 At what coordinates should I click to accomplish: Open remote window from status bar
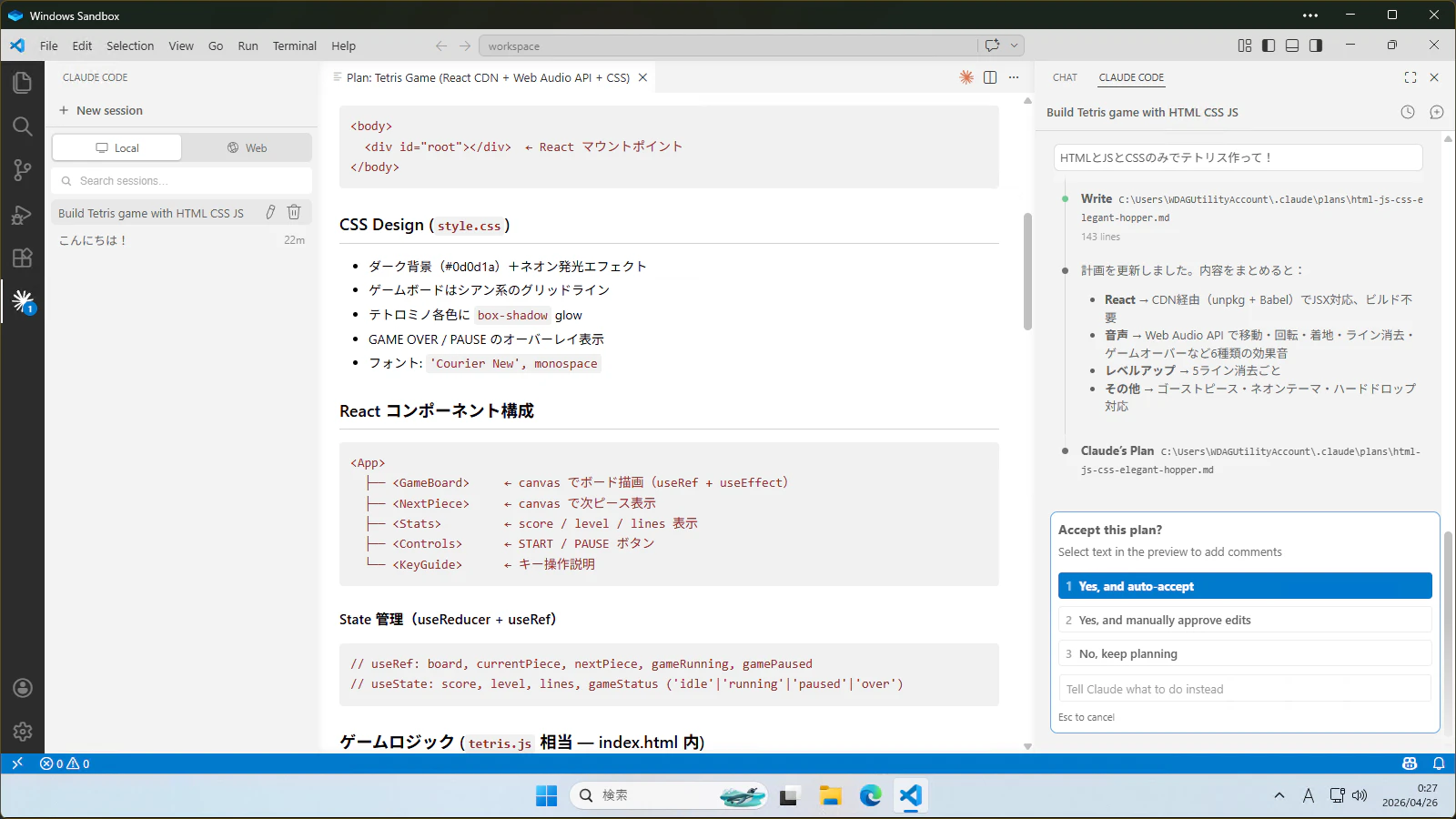17,763
